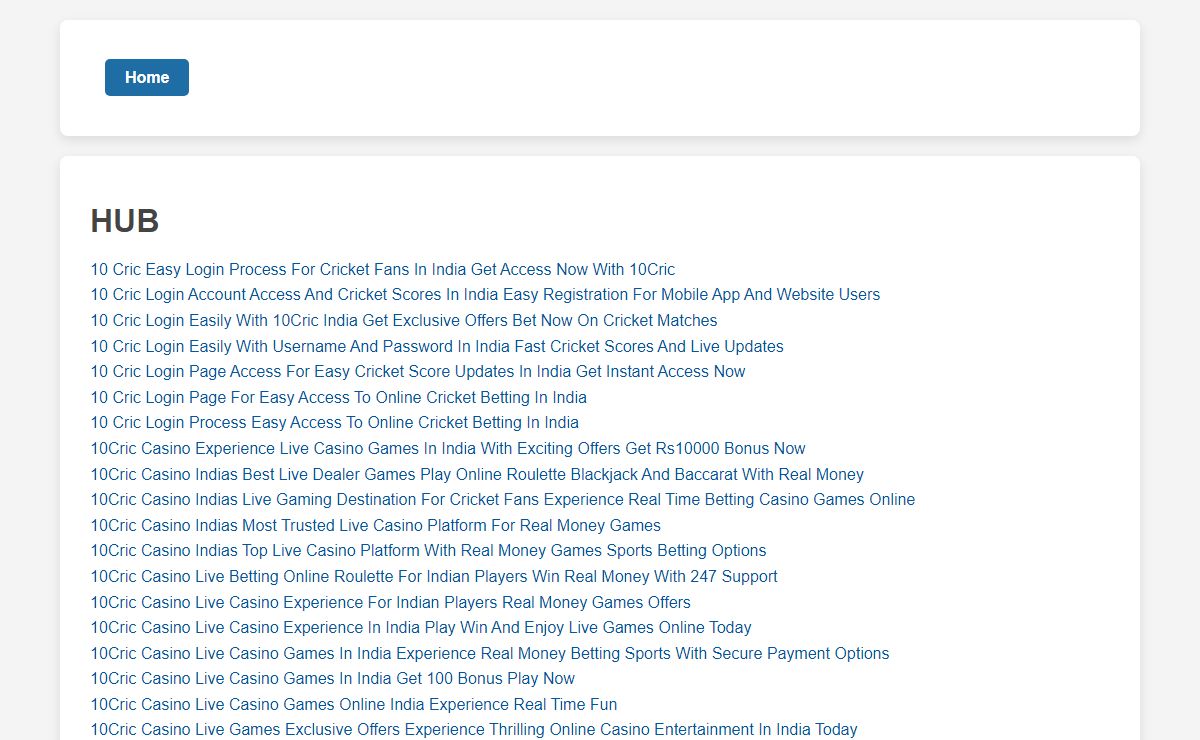Select '10 Cric Login Process Easy Access' link
Image resolution: width=1200 pixels, height=740 pixels.
pyautogui.click(x=335, y=422)
